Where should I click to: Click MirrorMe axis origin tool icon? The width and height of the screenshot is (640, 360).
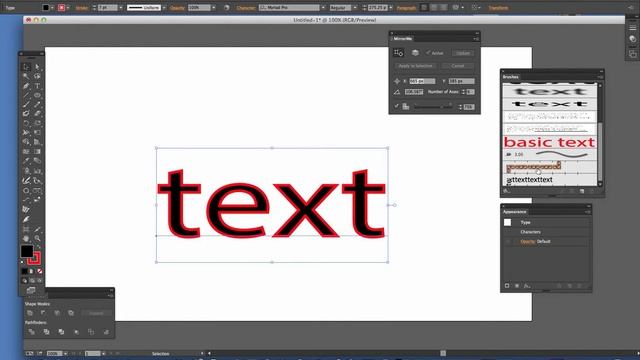click(398, 53)
